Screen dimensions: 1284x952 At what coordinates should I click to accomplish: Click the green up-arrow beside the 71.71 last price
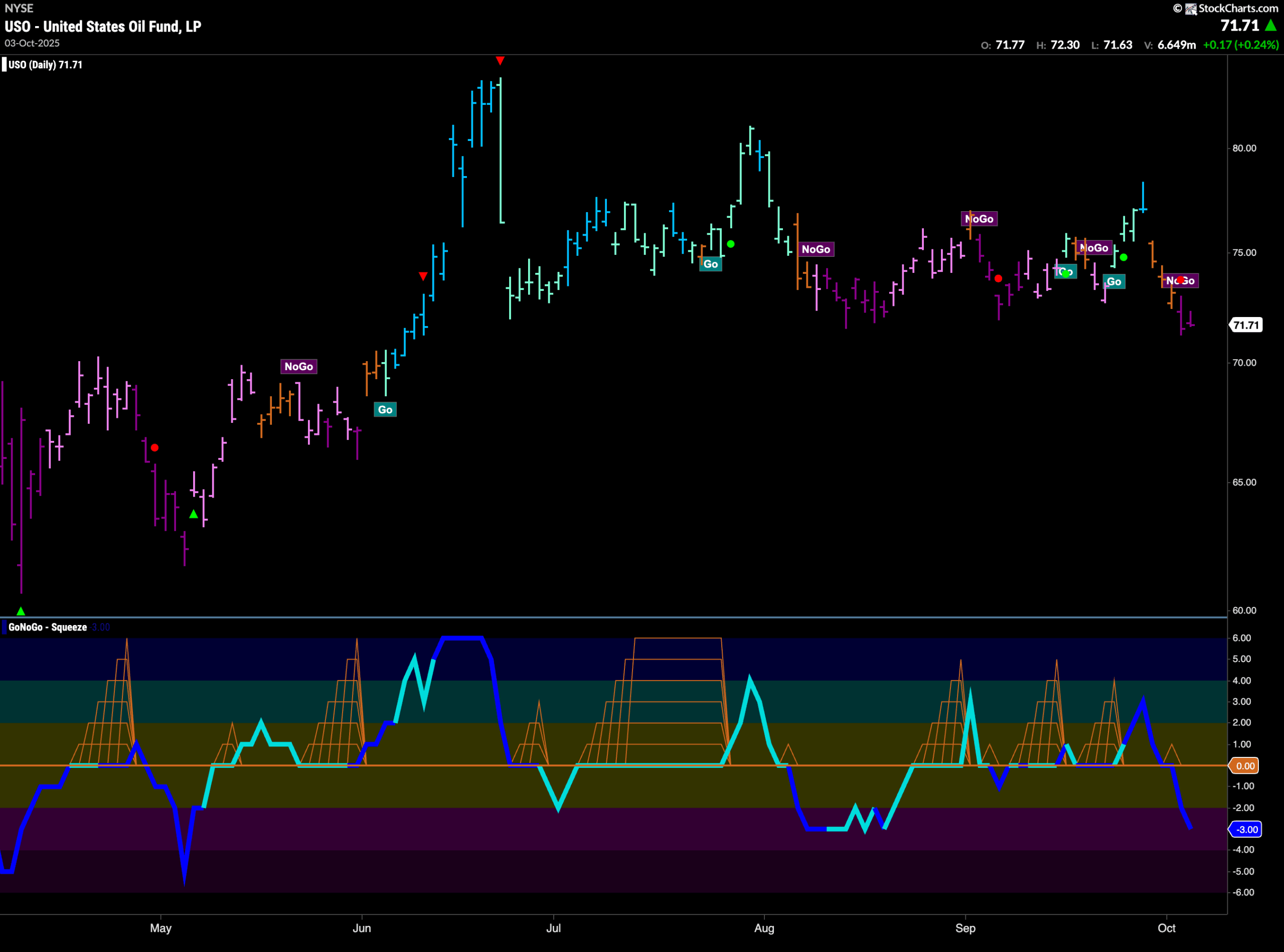tap(1271, 26)
